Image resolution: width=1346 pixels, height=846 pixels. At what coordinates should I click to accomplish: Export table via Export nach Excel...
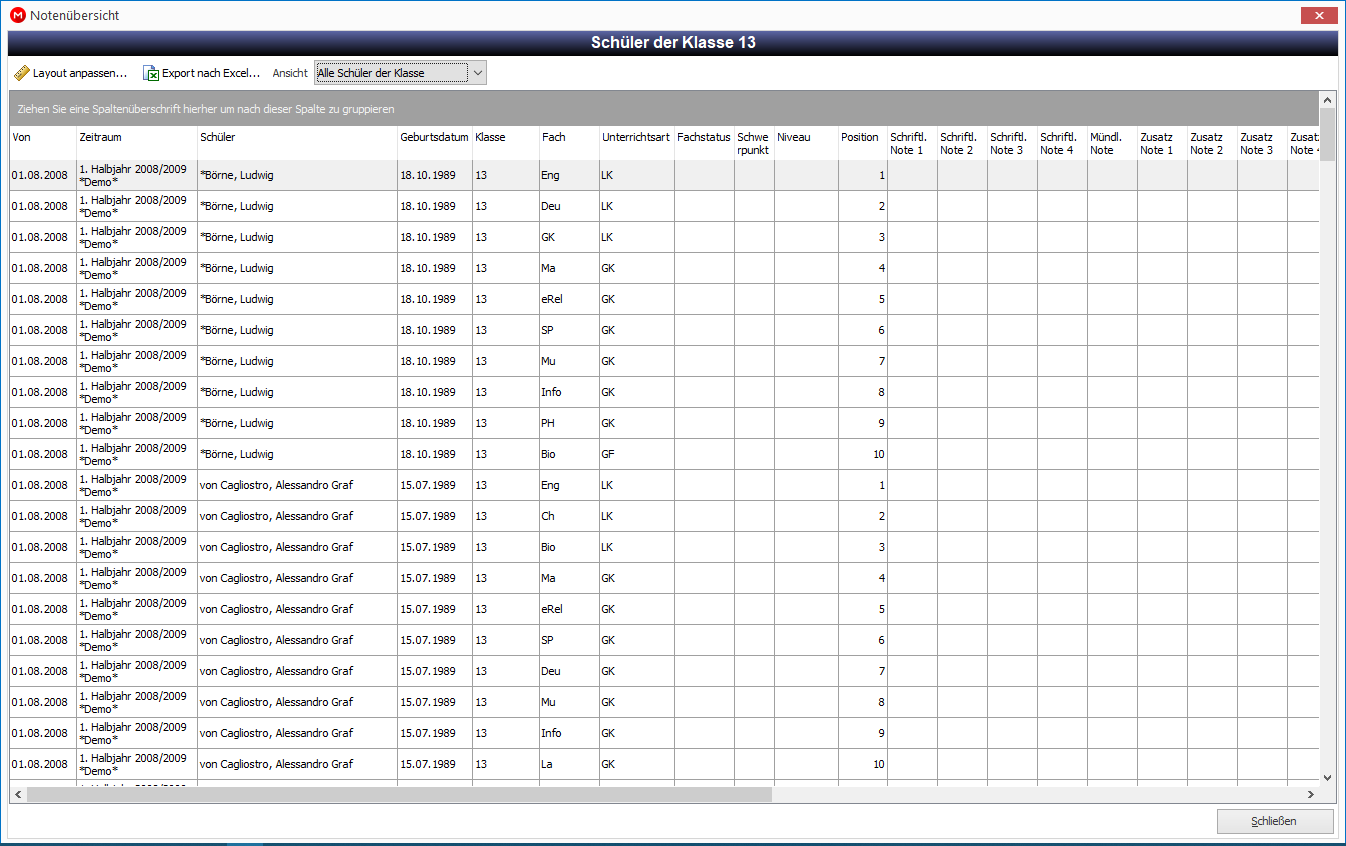[202, 73]
